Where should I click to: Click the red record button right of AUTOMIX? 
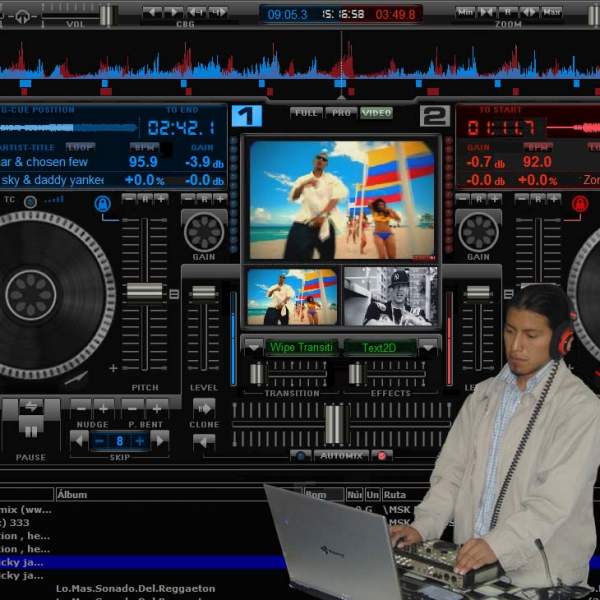[382, 456]
